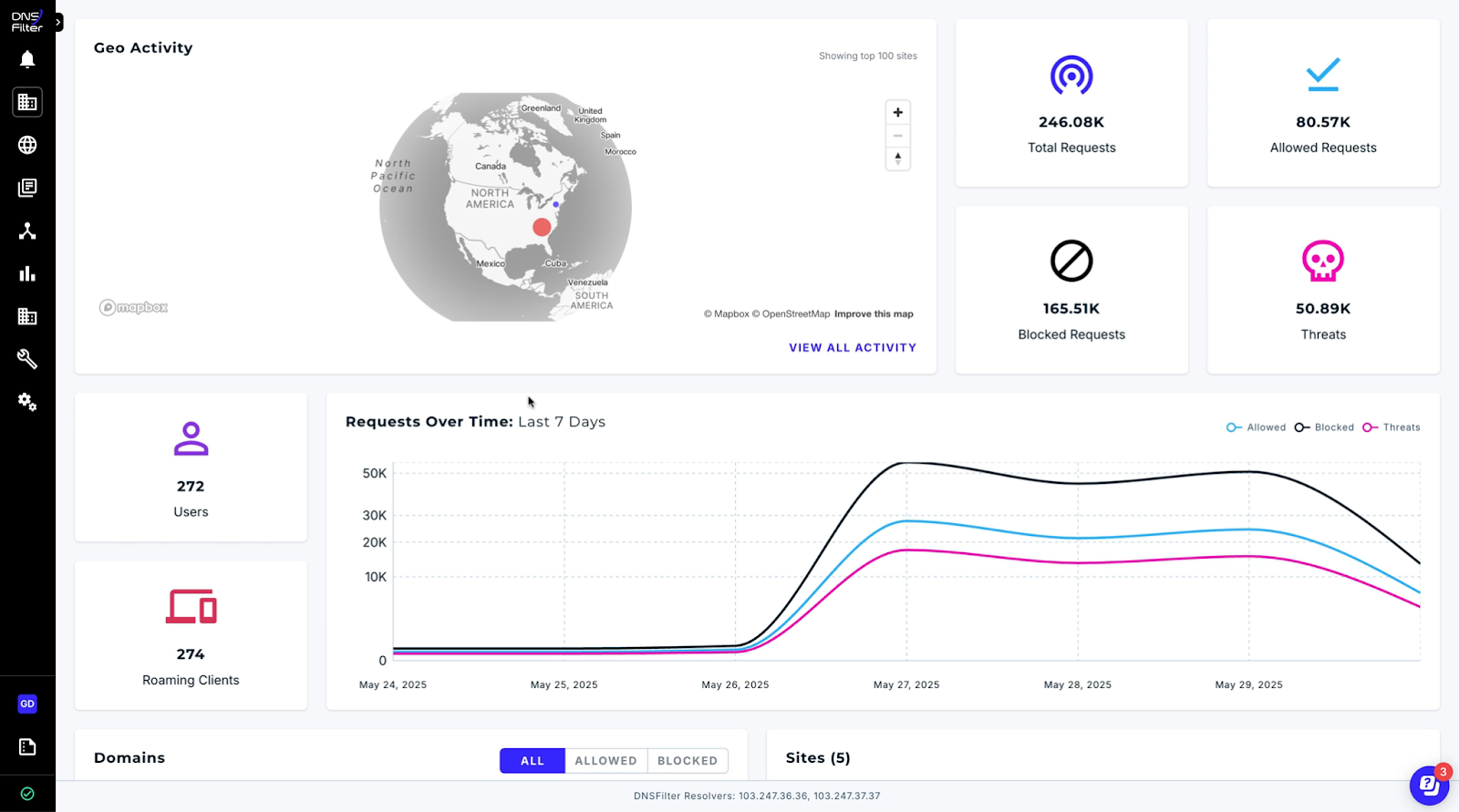The image size is (1459, 812).
Task: Open the bar chart reporting icon
Action: click(27, 273)
